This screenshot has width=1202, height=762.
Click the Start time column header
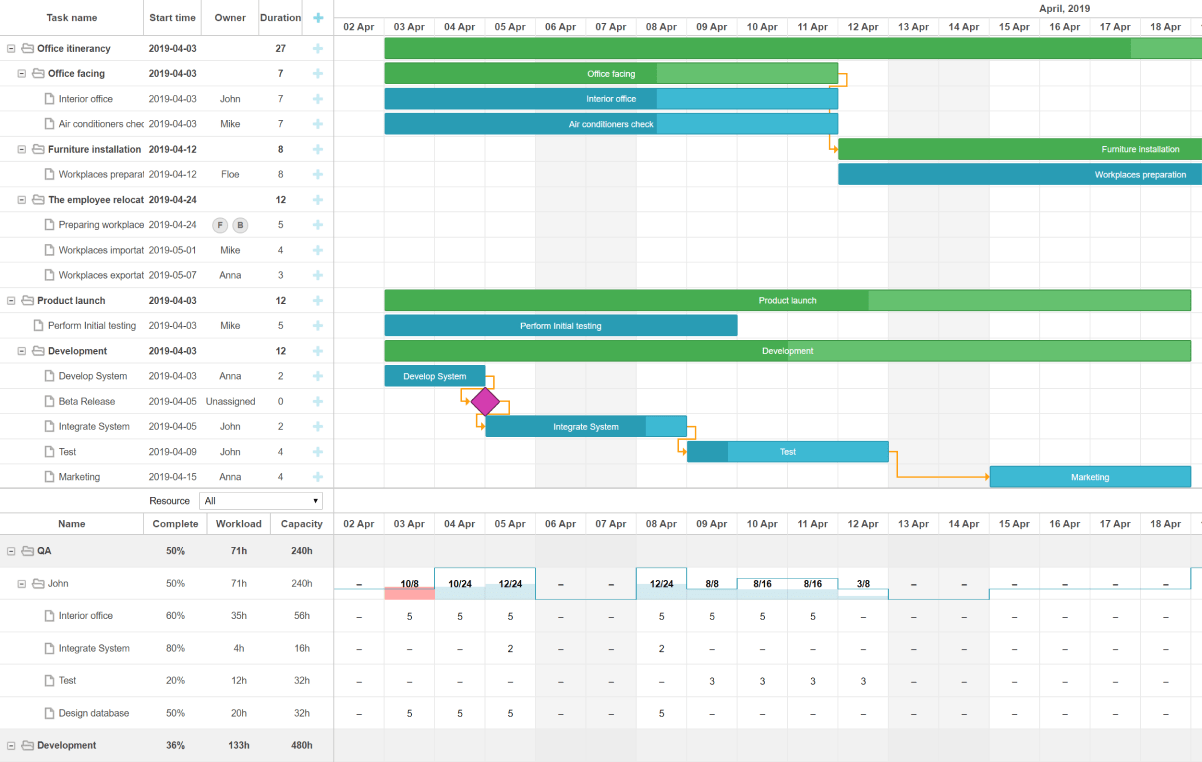pos(172,17)
